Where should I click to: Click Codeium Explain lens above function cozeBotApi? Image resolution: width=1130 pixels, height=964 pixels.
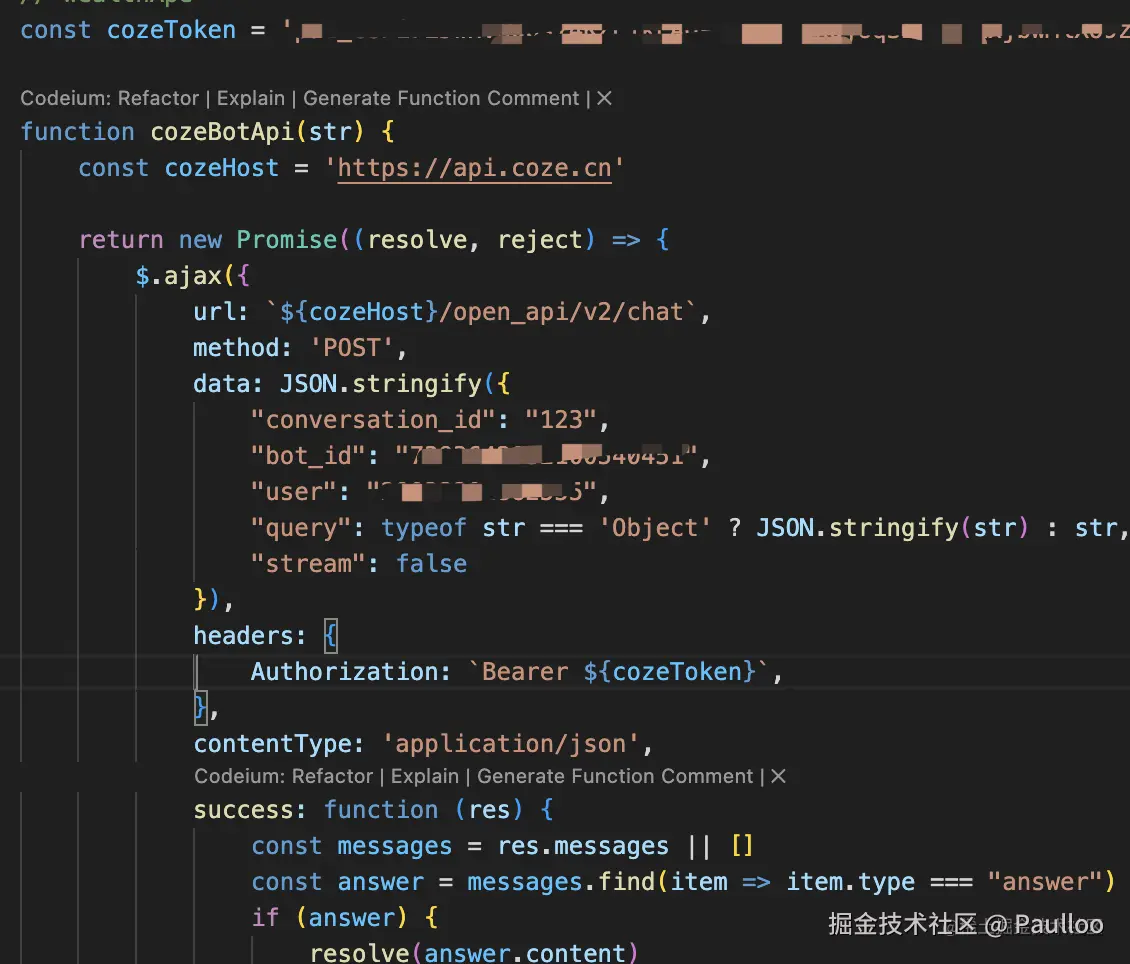click(x=251, y=98)
